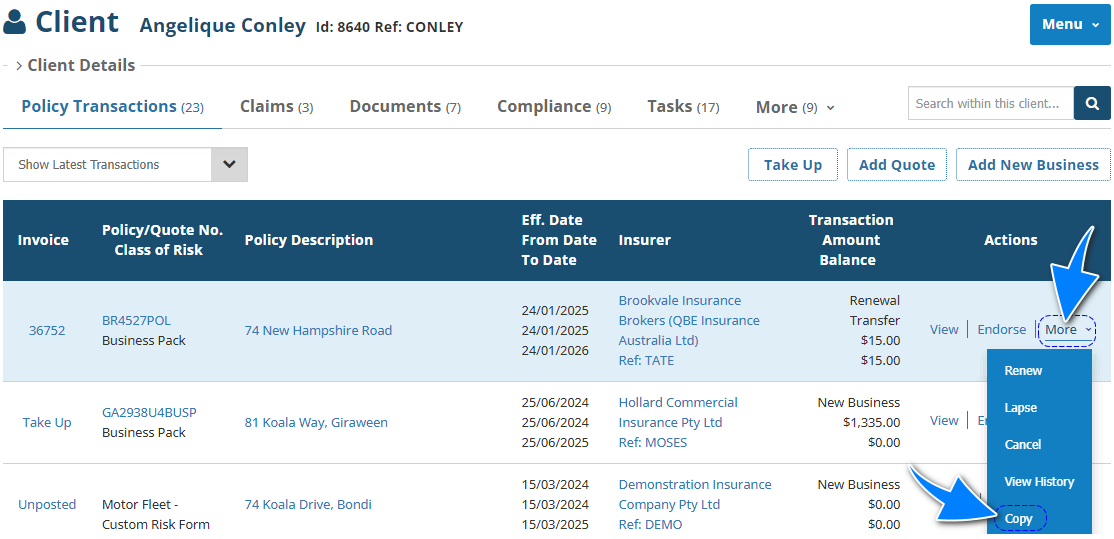Click the magnifier search icon button
This screenshot has height=539, width=1114.
point(1092,103)
